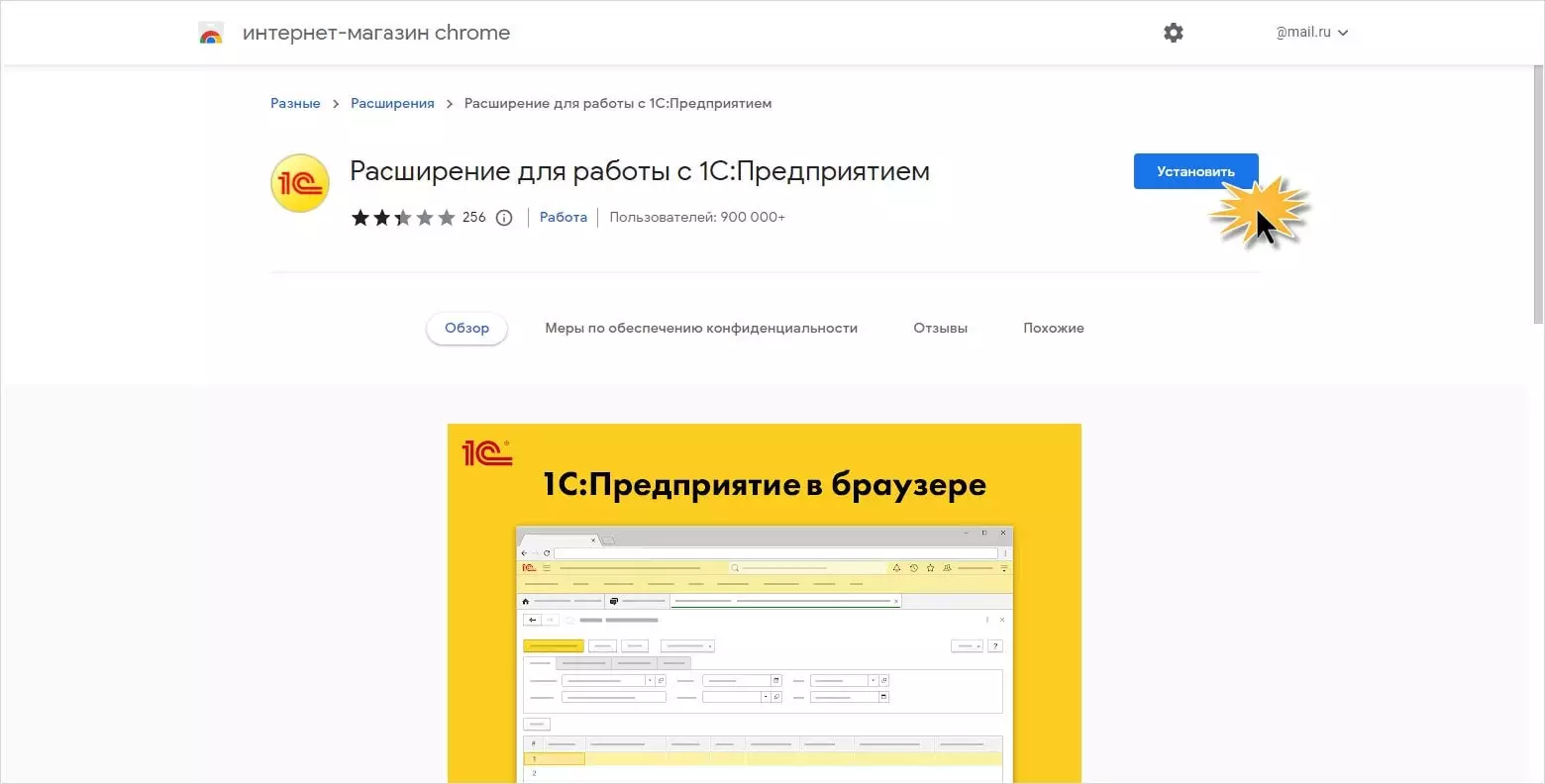Open the Работа category link
The height and width of the screenshot is (784, 1545).
coord(564,218)
